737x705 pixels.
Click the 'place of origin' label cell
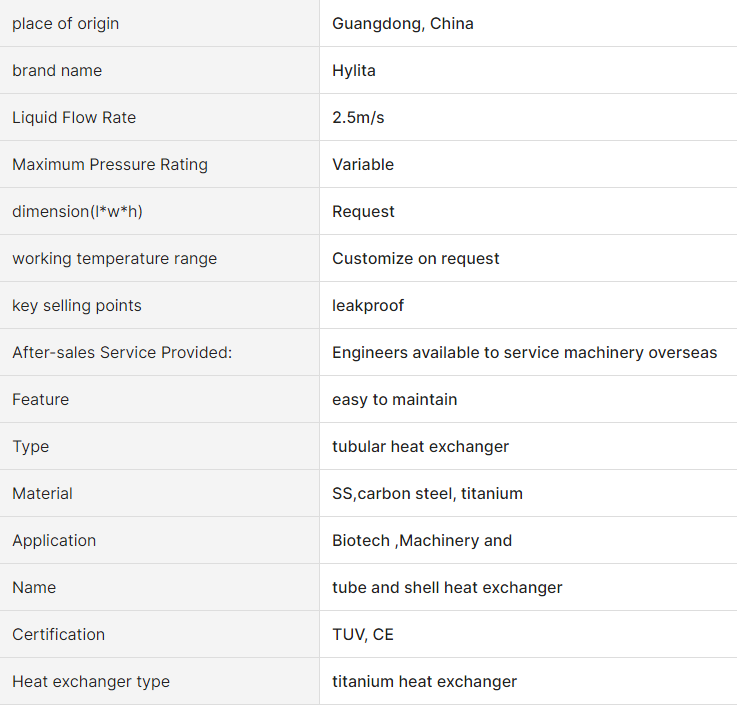pyautogui.click(x=65, y=23)
